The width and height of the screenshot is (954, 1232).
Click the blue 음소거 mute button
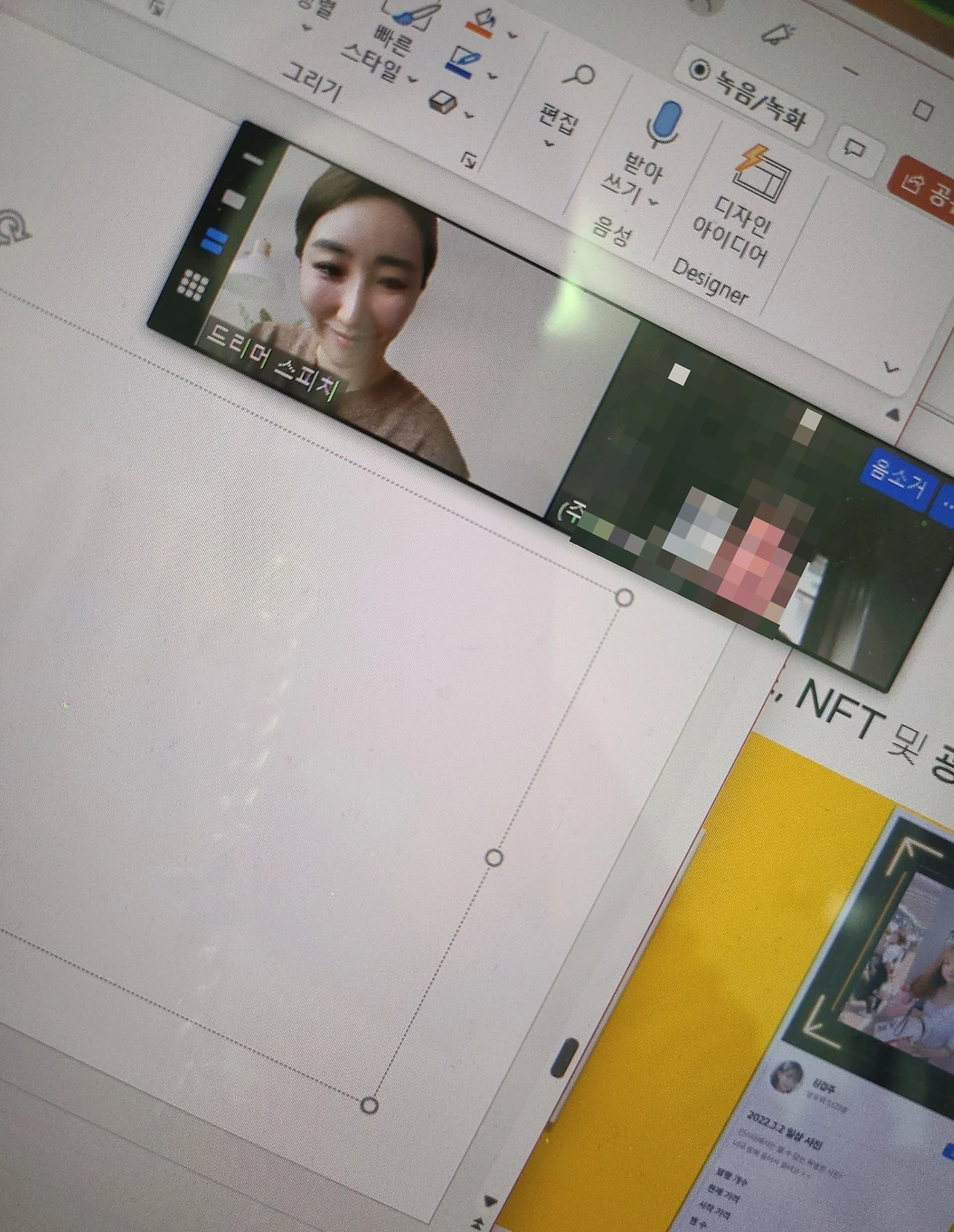(900, 479)
